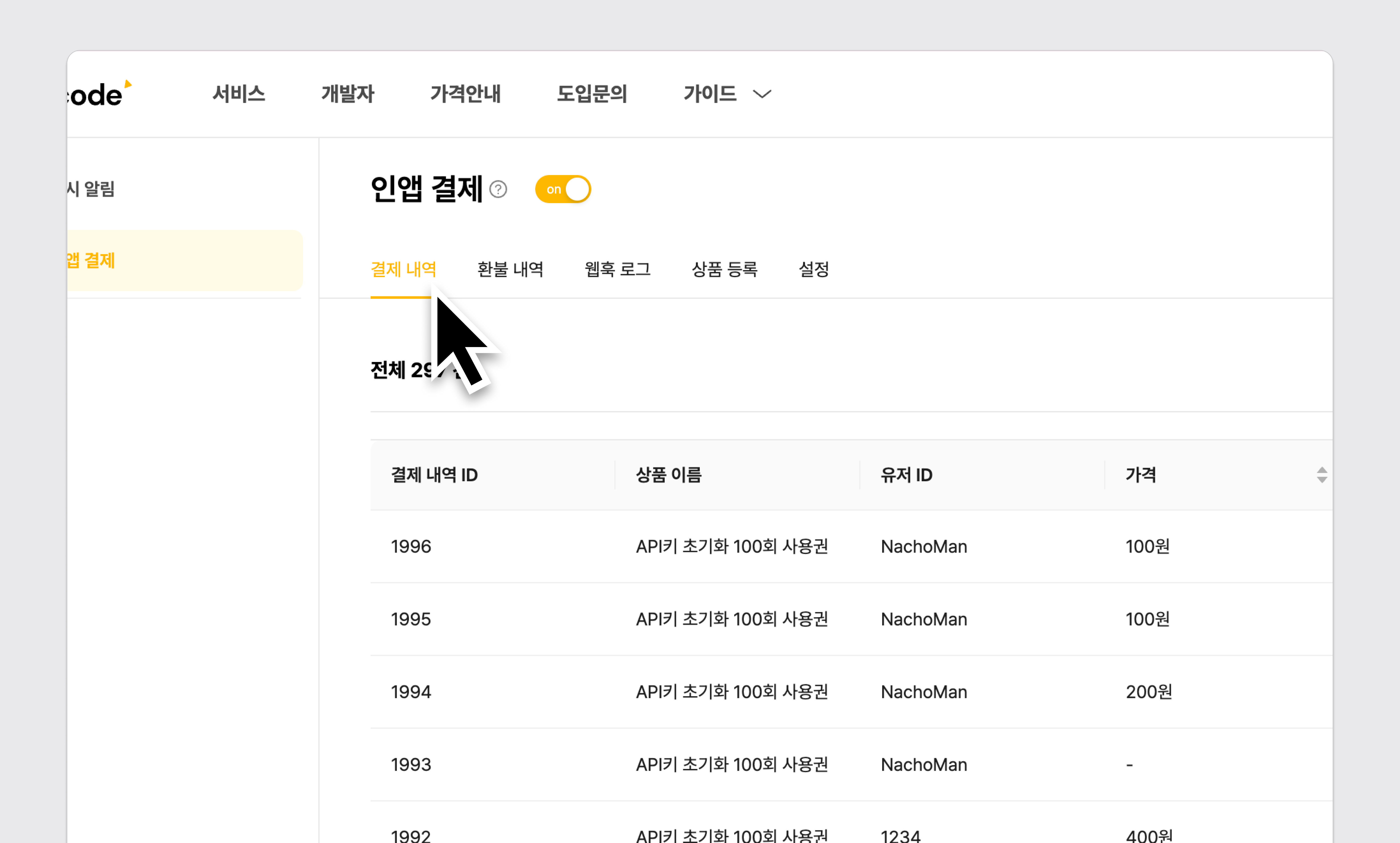
Task: Toggle the 인앱 결제 on switch
Action: 563,189
